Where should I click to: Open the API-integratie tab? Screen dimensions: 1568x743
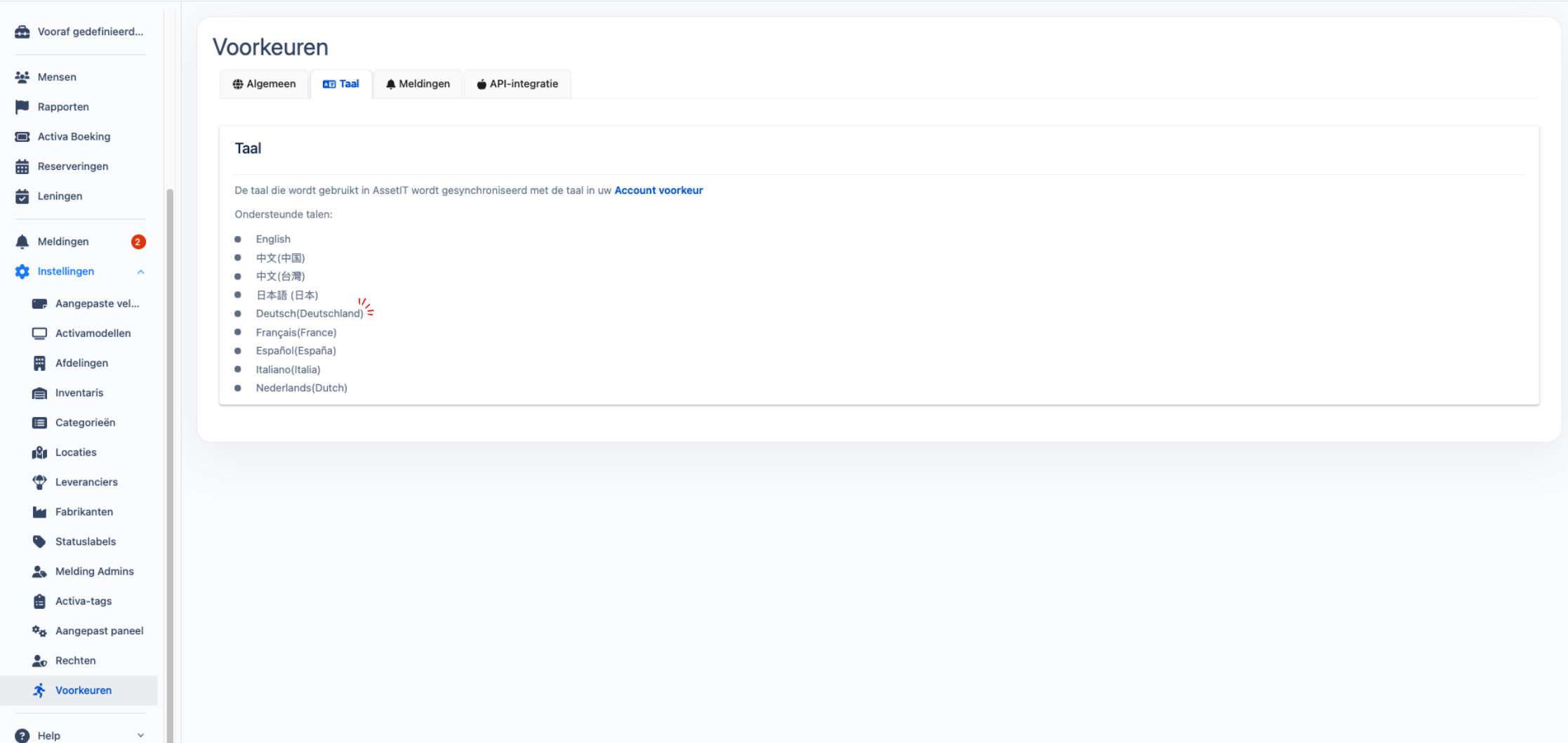(517, 84)
